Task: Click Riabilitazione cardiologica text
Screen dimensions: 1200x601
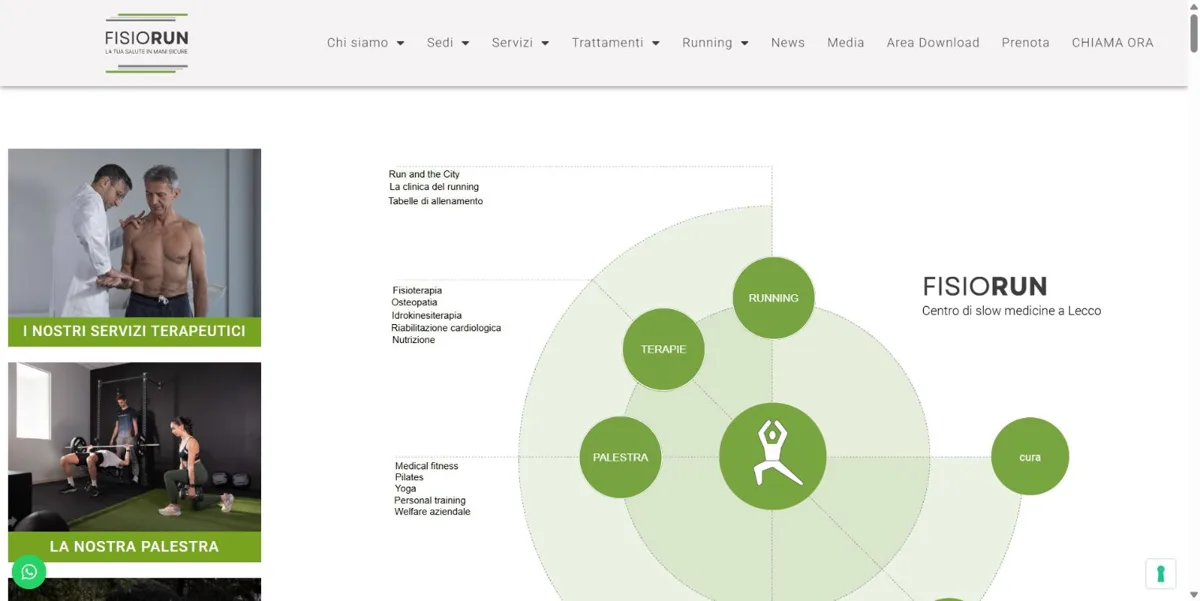Action: (x=446, y=328)
